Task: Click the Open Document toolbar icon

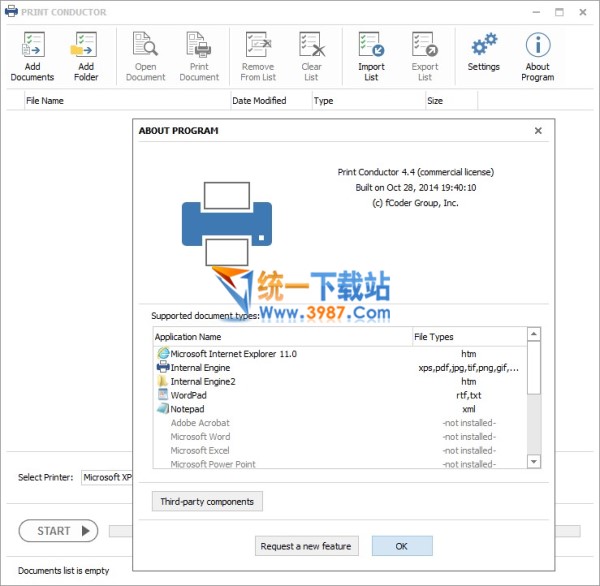Action: click(145, 44)
